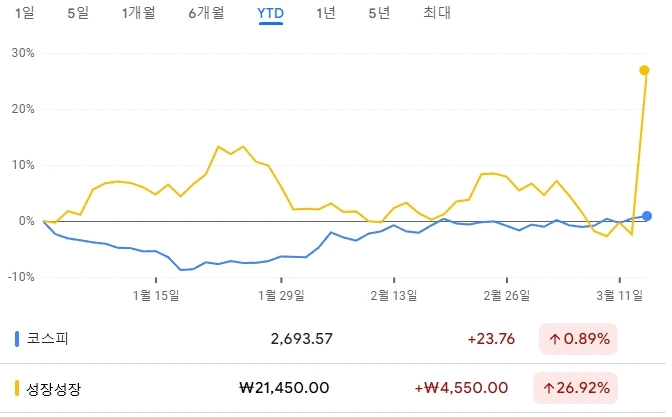Open the 성장성장 stock row

click(x=333, y=388)
